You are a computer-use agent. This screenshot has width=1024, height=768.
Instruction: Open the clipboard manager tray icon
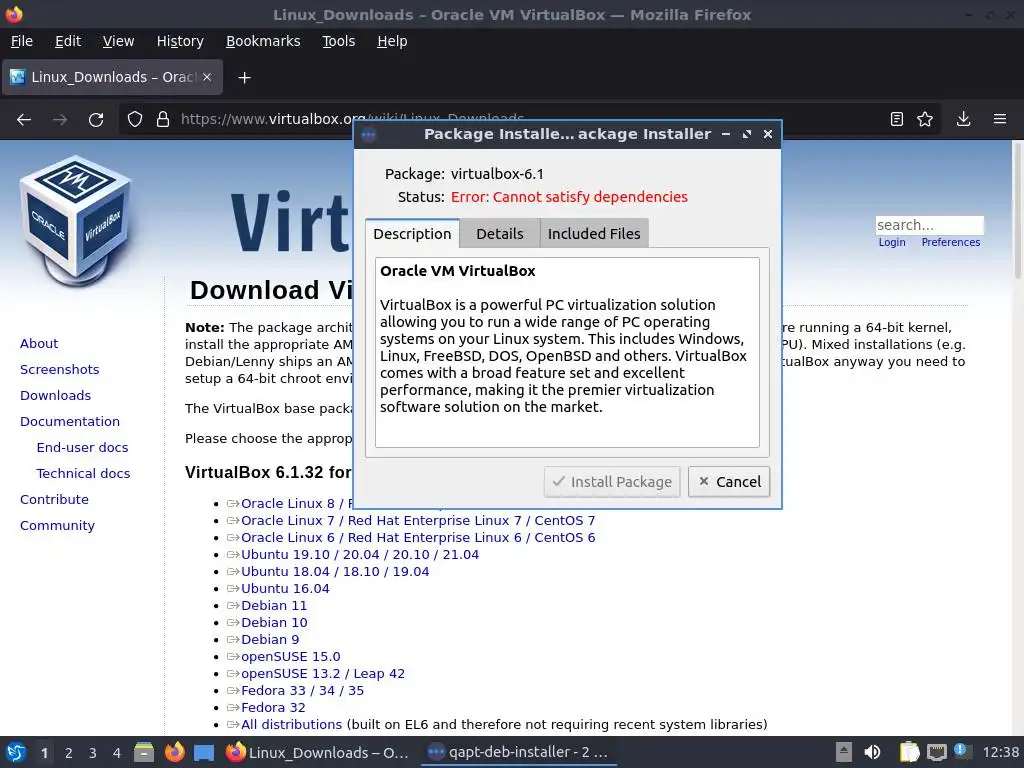[x=909, y=752]
